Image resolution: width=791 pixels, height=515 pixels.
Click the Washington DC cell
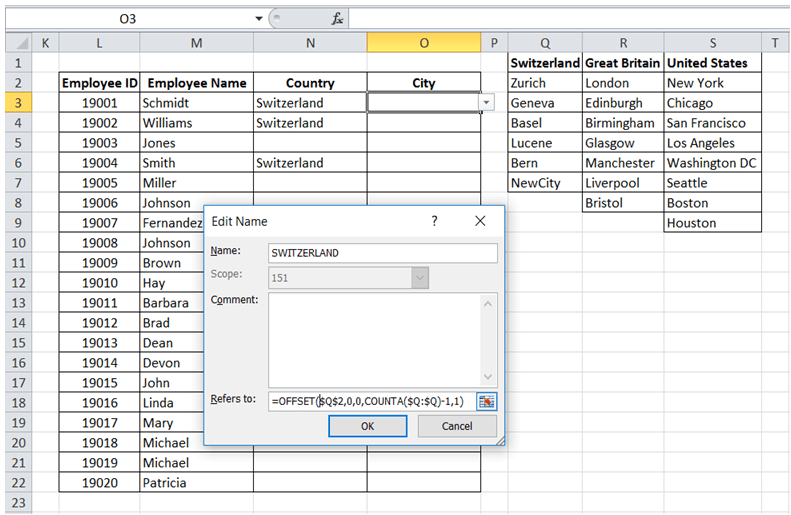point(713,163)
